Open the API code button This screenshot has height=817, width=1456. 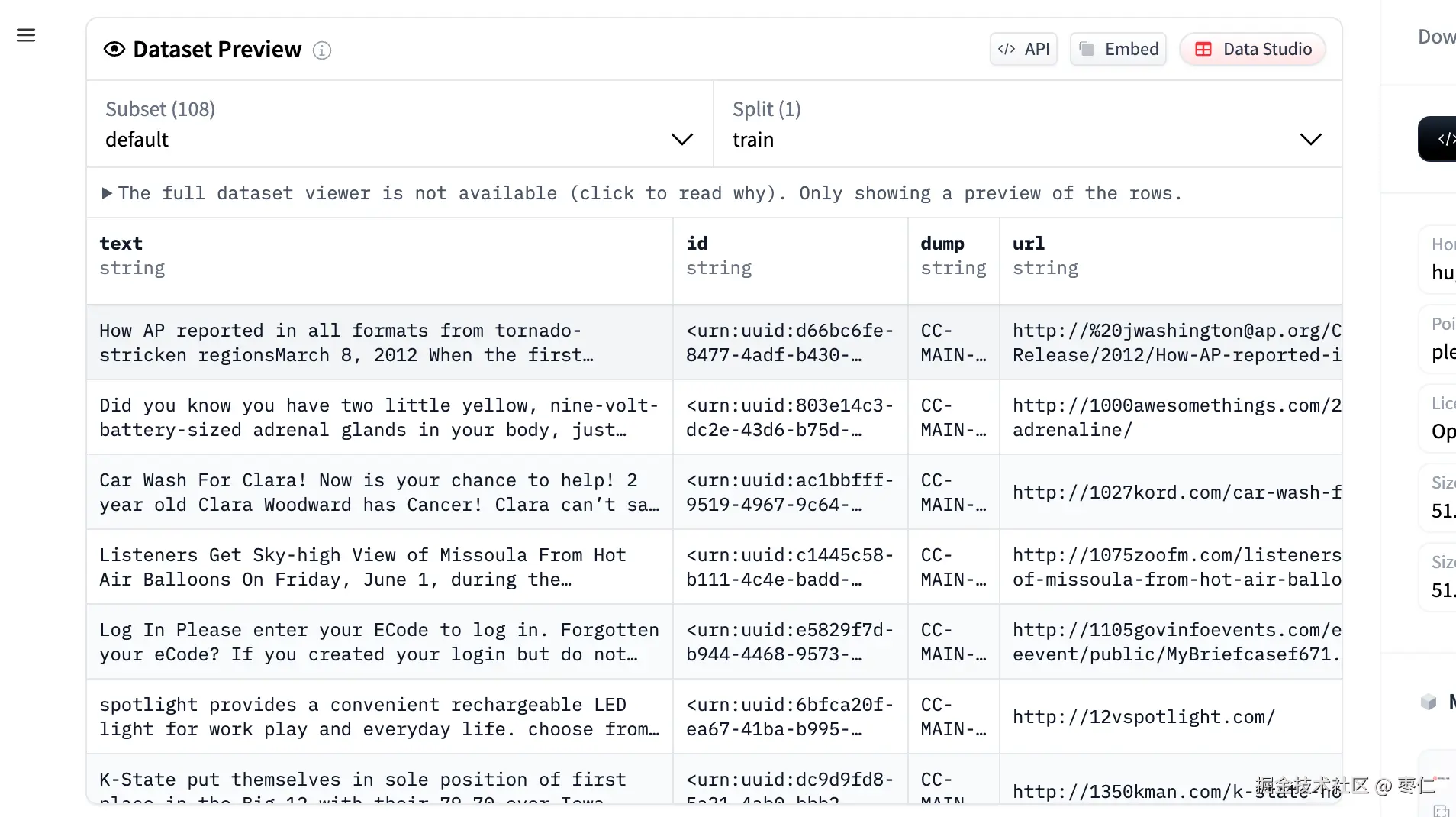[1023, 50]
